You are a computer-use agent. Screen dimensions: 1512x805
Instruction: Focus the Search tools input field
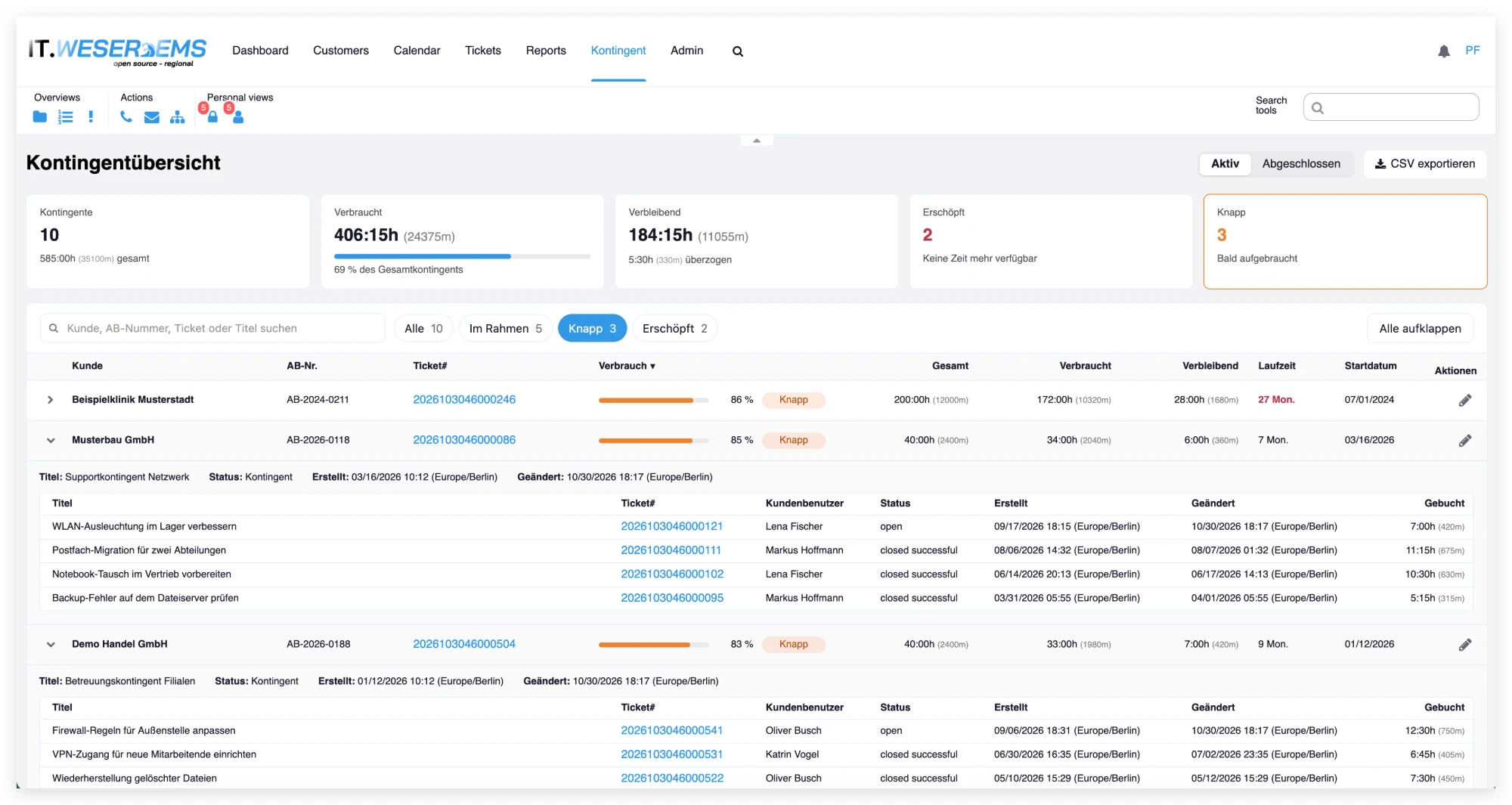coord(1391,107)
